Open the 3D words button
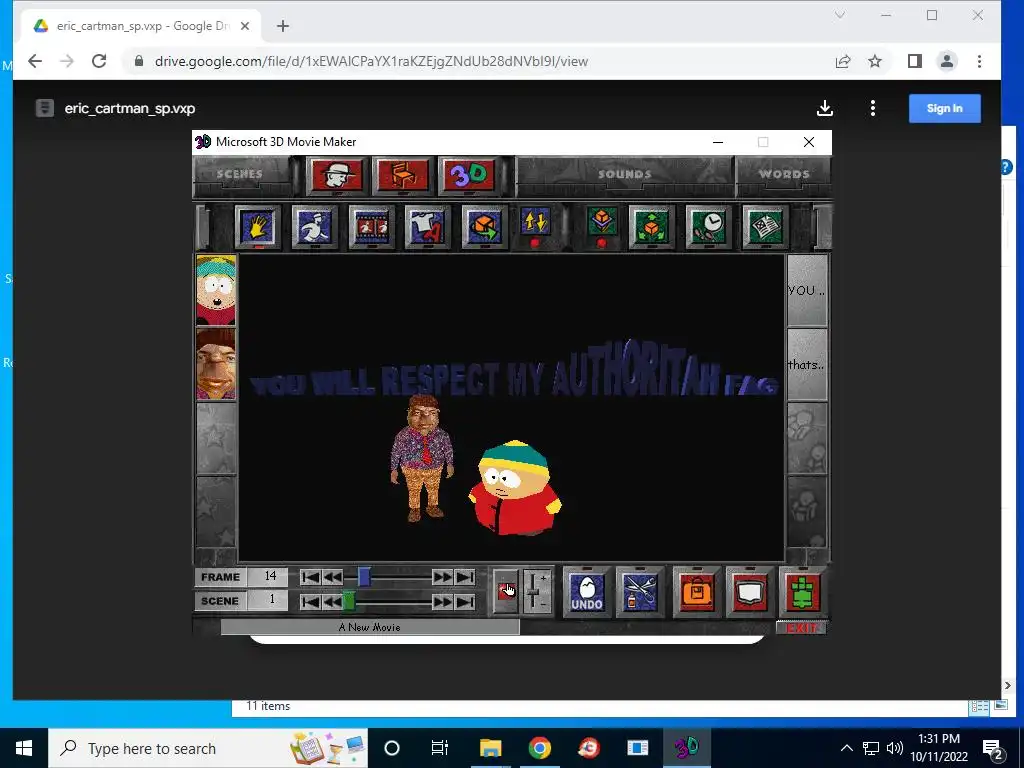The height and width of the screenshot is (768, 1024). (x=468, y=175)
